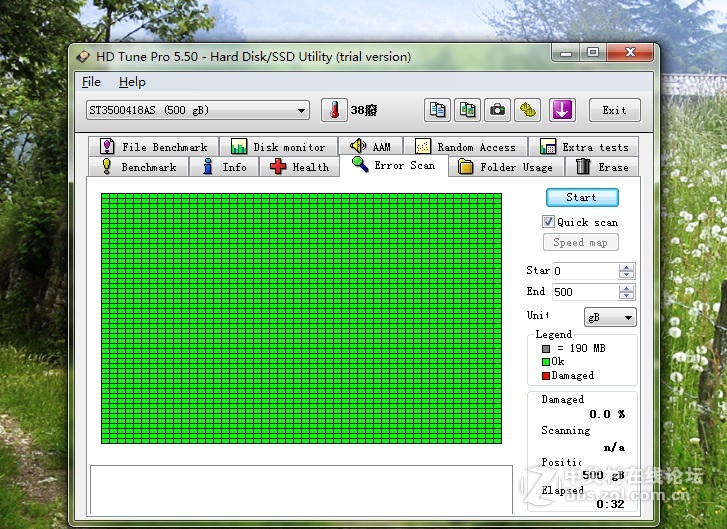Toggle the Quick scan checkbox
Image resolution: width=727 pixels, height=529 pixels.
click(x=548, y=222)
